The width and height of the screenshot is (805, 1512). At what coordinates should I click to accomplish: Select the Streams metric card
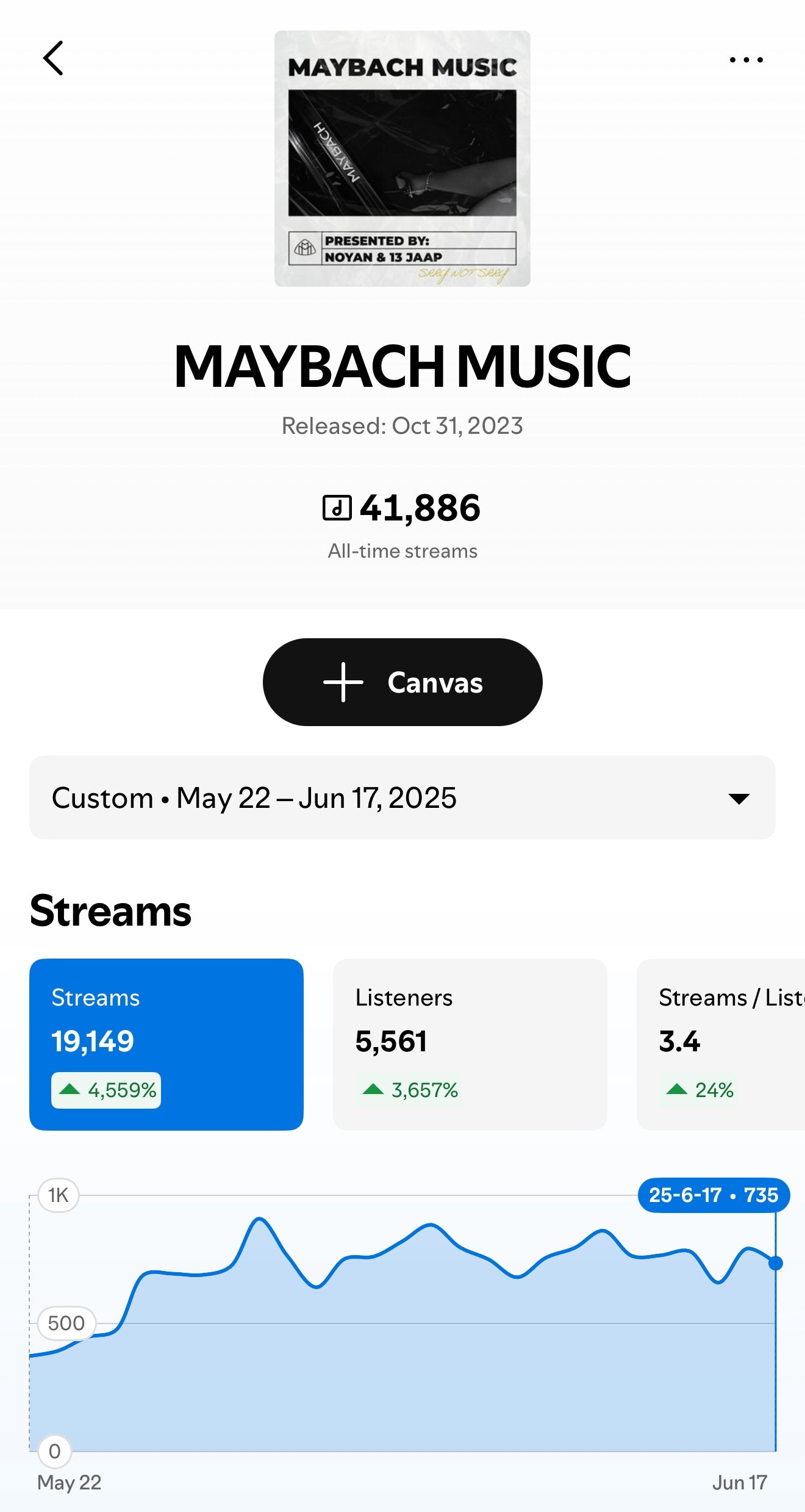pyautogui.click(x=166, y=1043)
